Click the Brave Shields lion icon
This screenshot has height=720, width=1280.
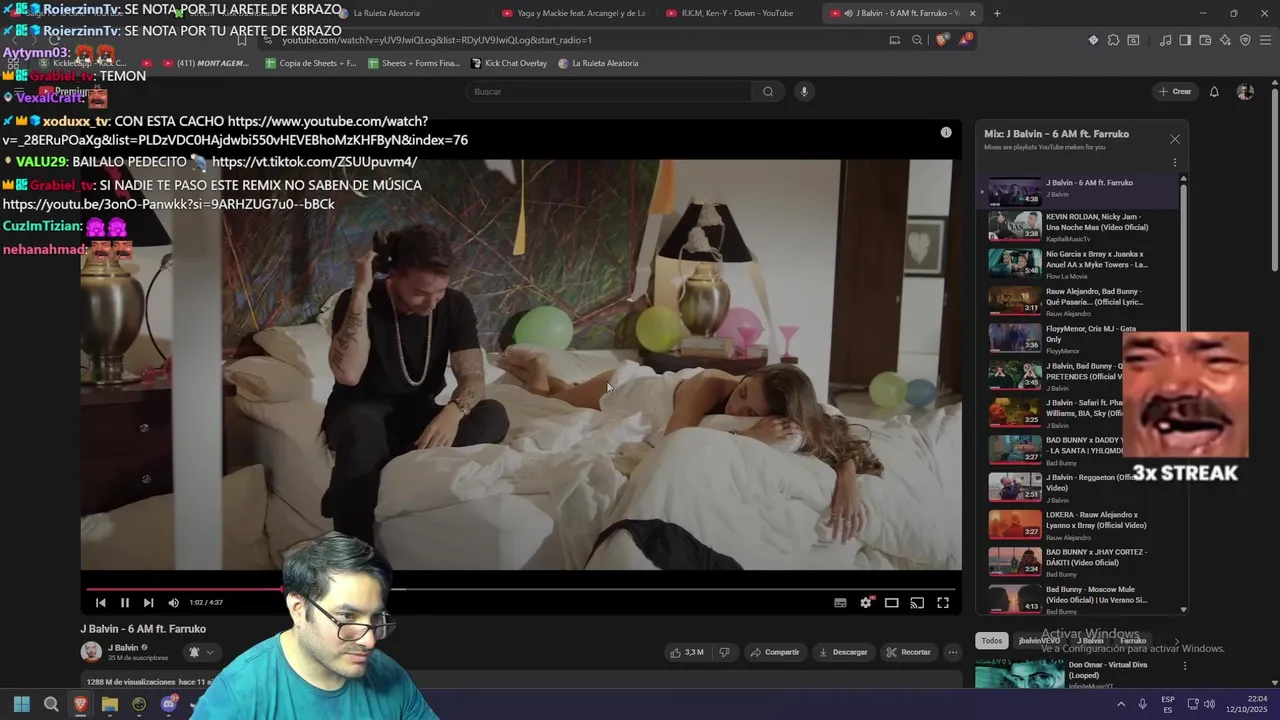pos(942,40)
